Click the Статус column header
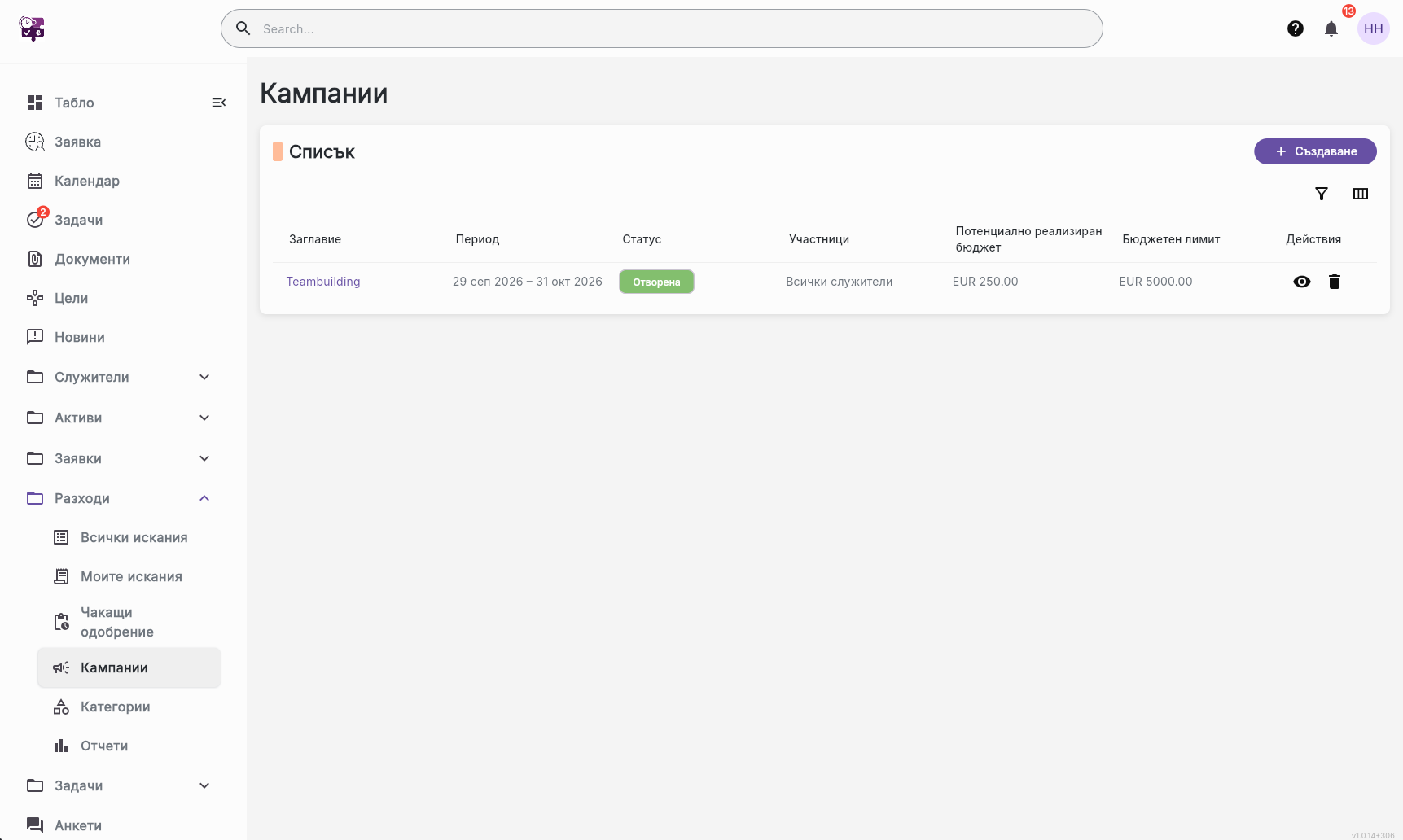This screenshot has width=1403, height=840. (x=642, y=239)
